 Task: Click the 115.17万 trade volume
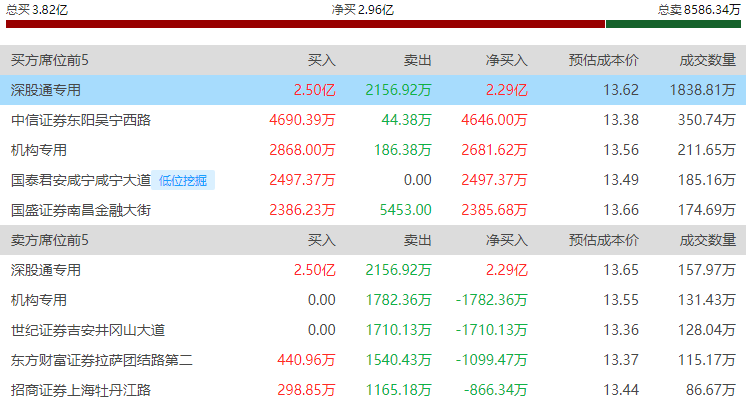tap(707, 360)
